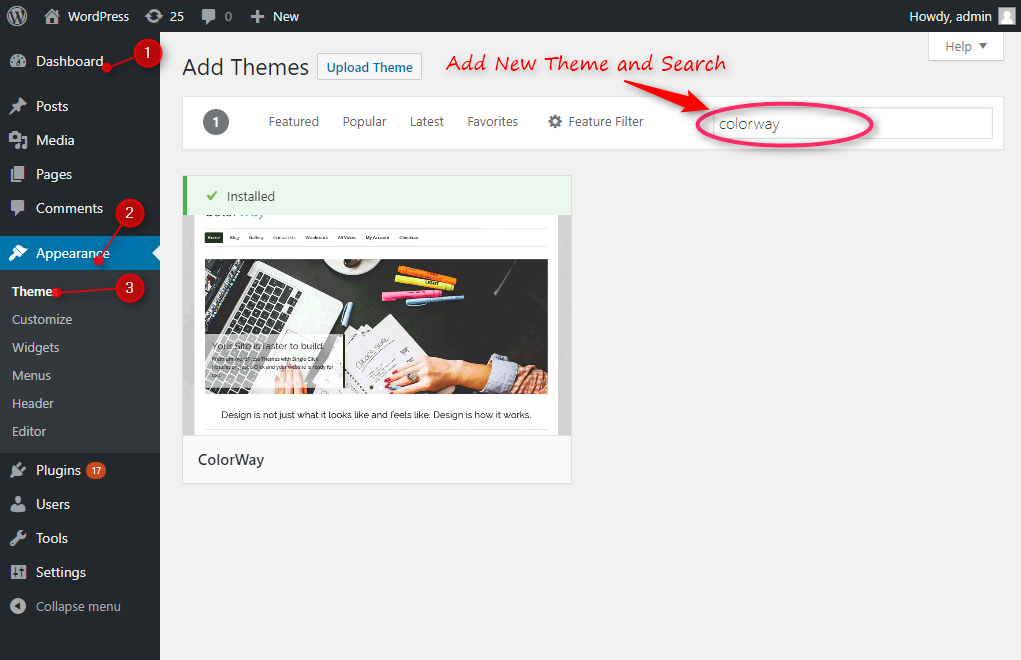Click the Collapse menu arrow icon
This screenshot has width=1021, height=660.
[18, 606]
